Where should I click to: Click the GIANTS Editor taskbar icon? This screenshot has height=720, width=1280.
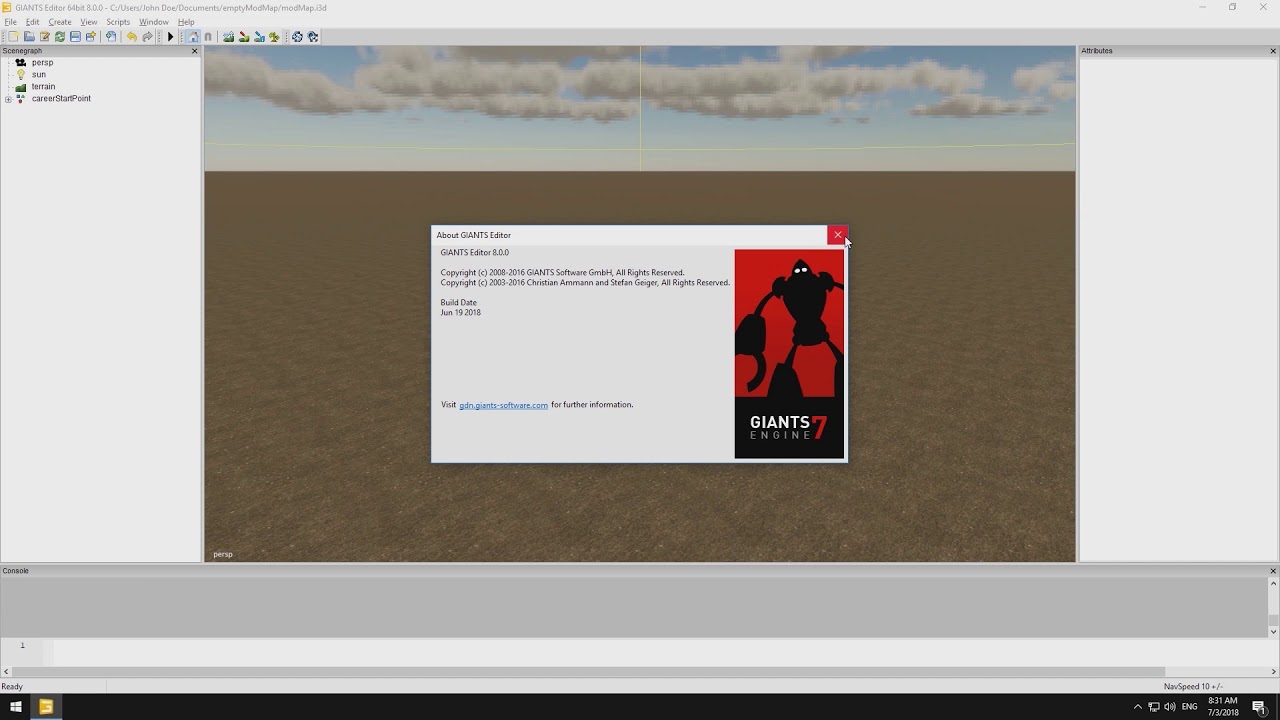pos(46,707)
